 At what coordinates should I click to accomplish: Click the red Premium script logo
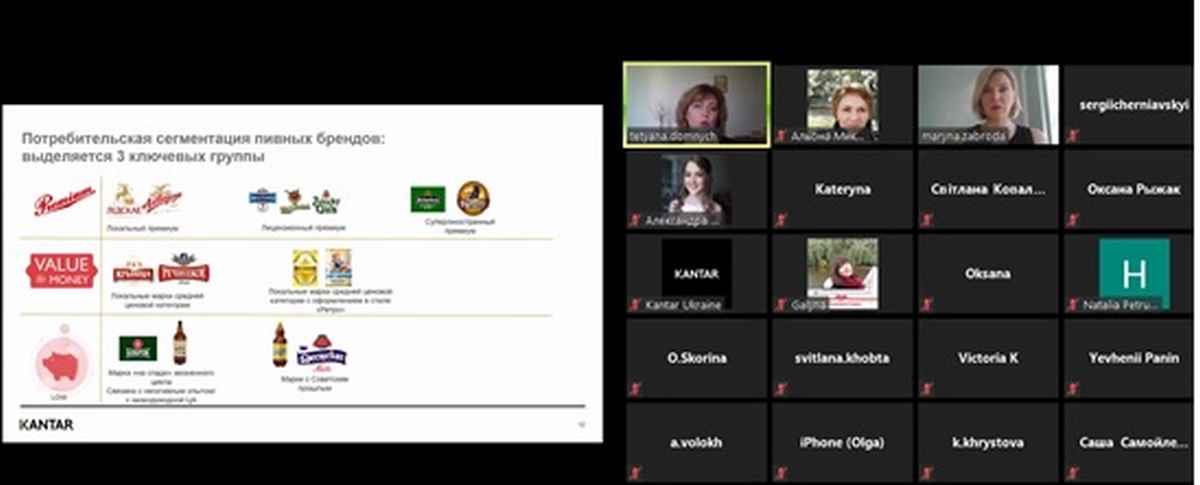click(64, 203)
